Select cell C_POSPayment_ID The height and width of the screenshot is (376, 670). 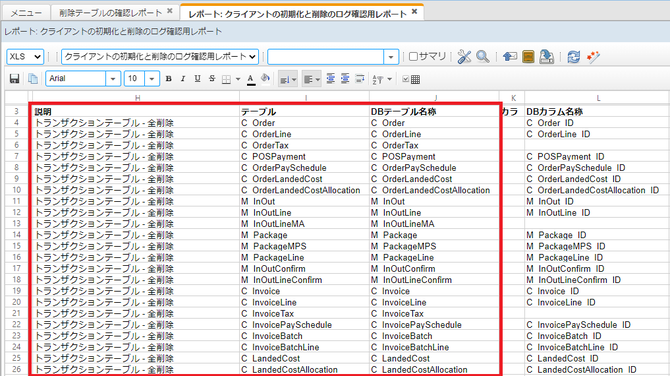point(598,156)
